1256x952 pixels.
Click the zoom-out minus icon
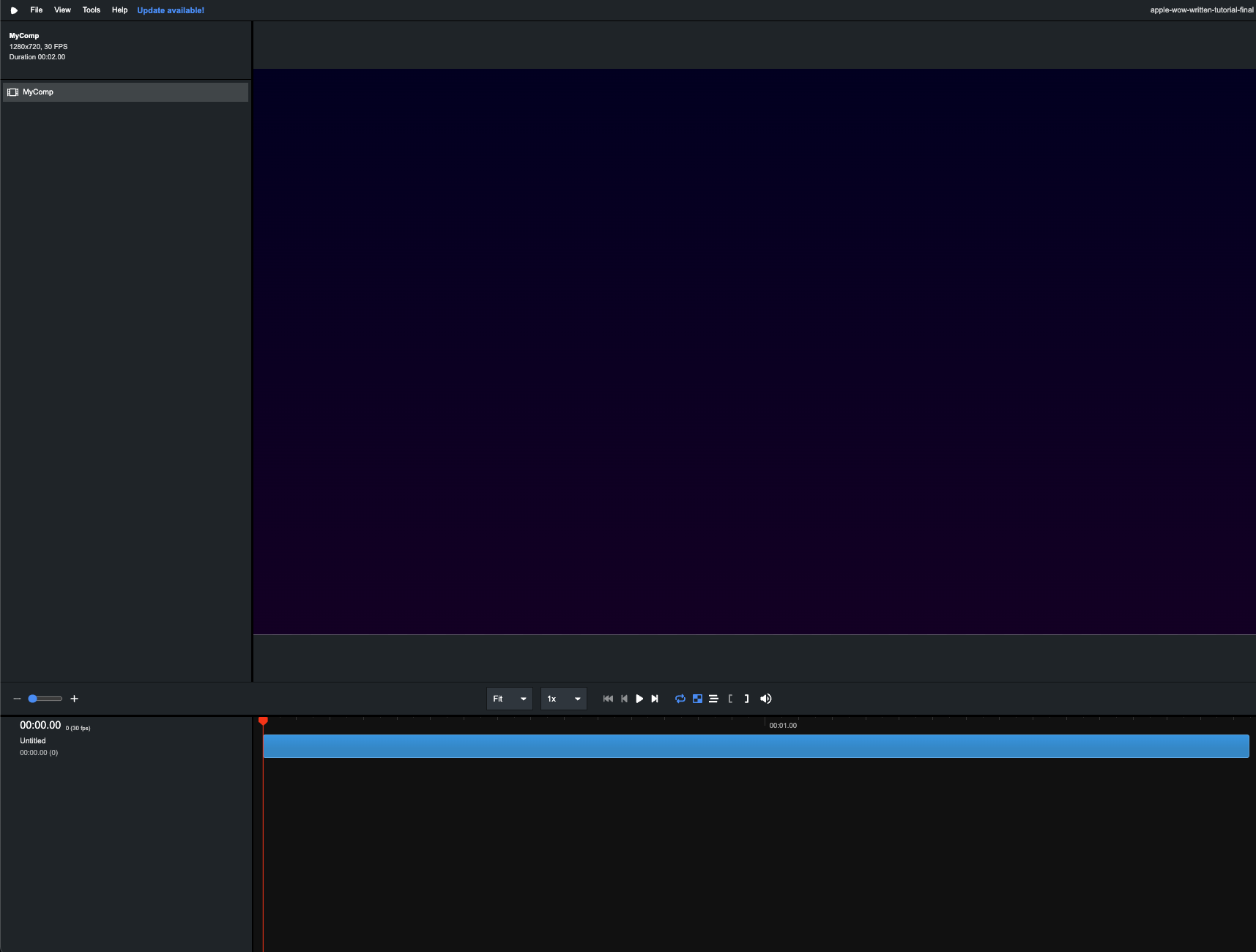[17, 699]
